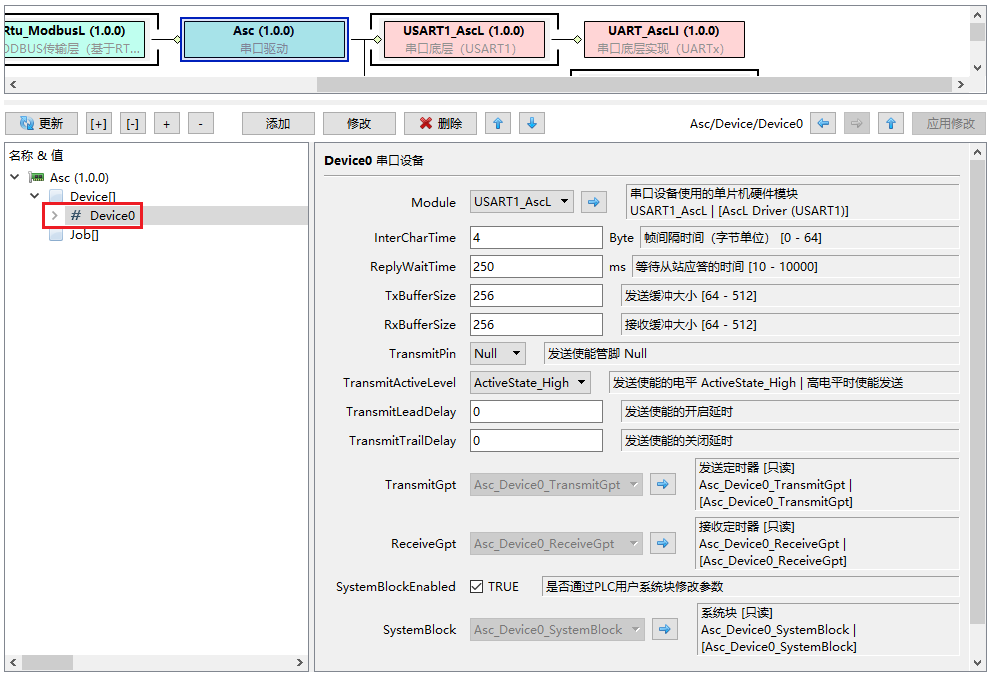Jump to the USART1_AscL module via arrow button
Screen dimensions: 991x677
coord(594,202)
